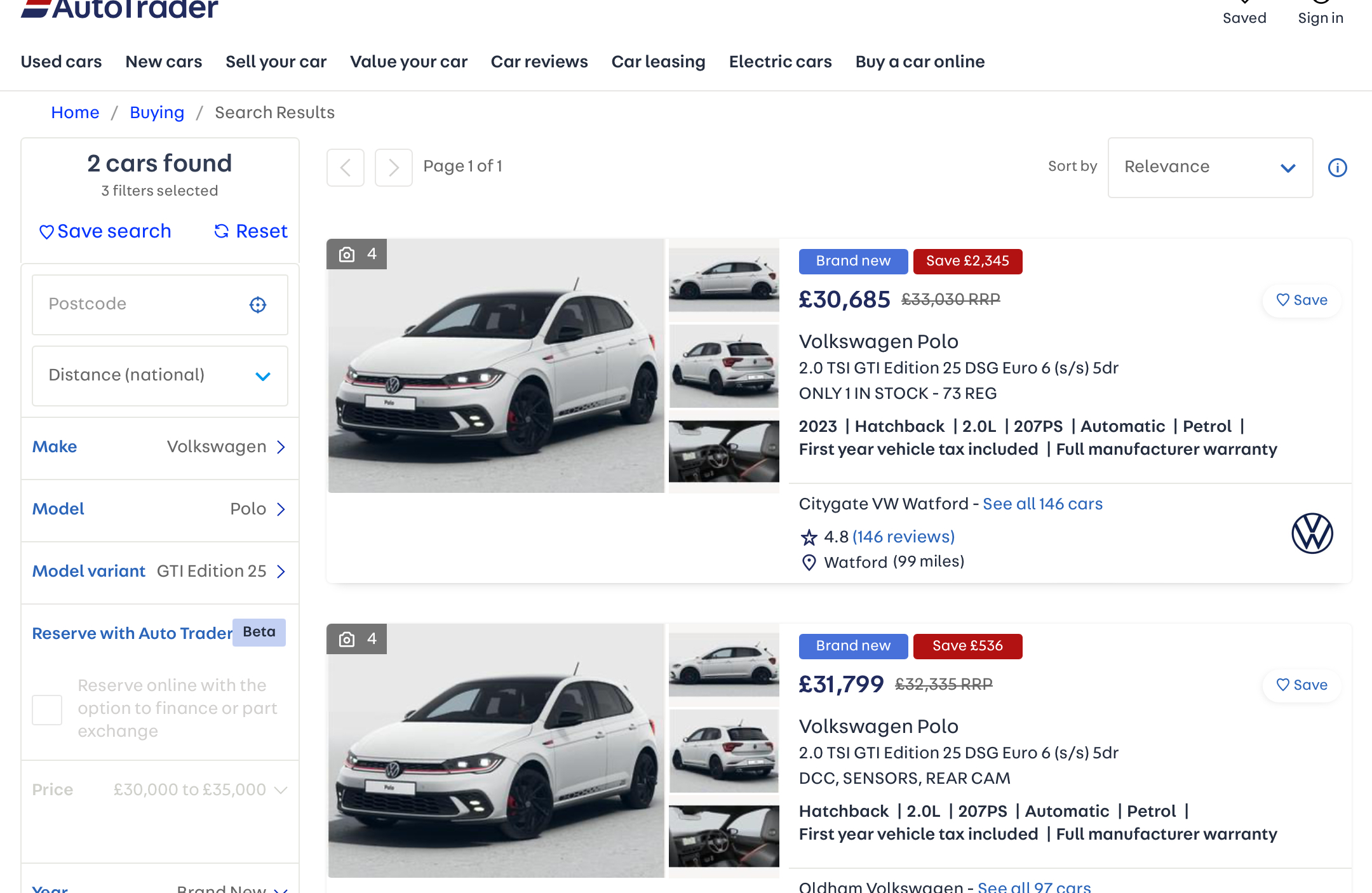
Task: Click the location pin icon next to Watford
Action: 809,562
